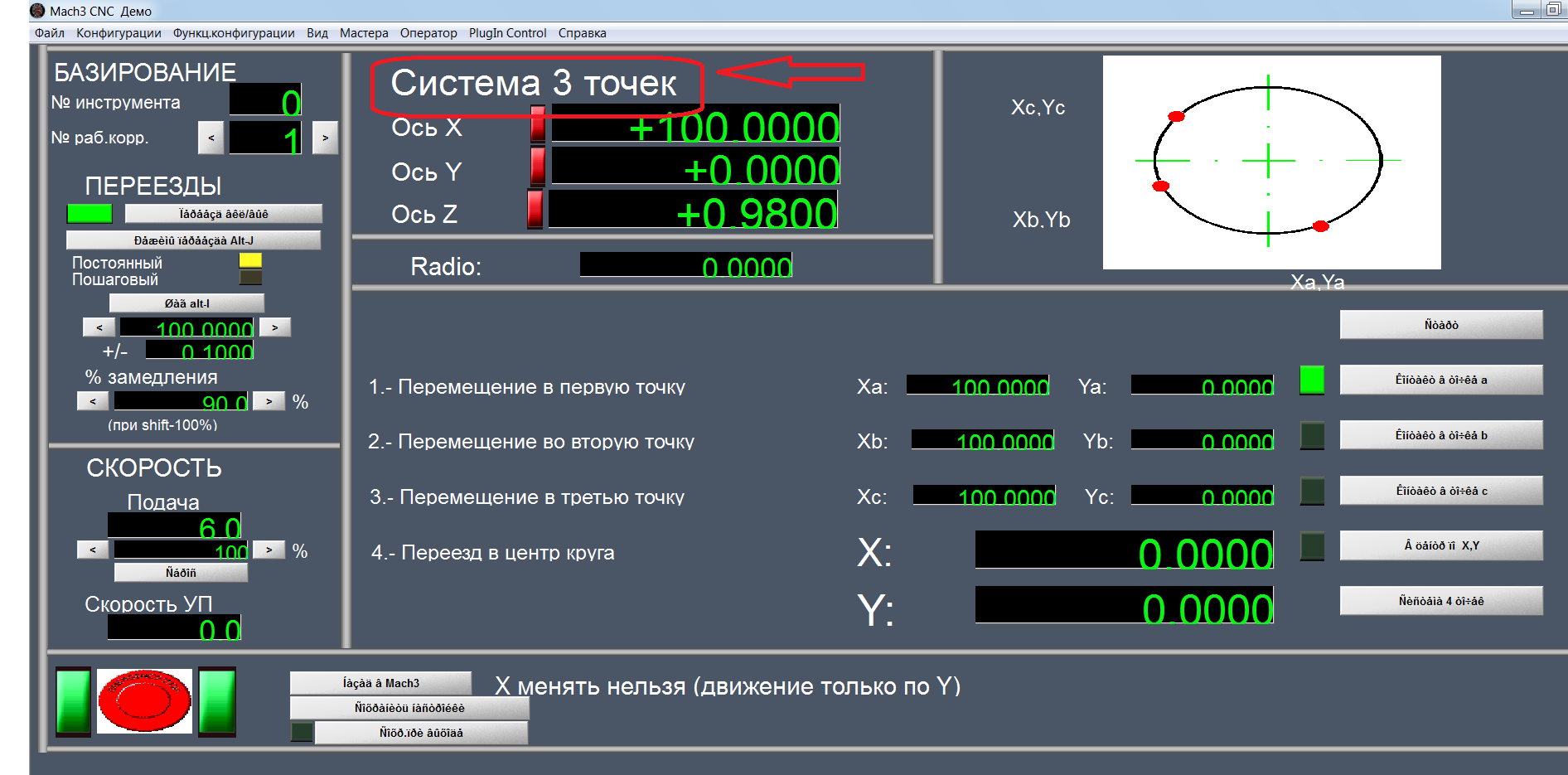Open the Мастера menu
The image size is (1568, 775).
point(364,33)
